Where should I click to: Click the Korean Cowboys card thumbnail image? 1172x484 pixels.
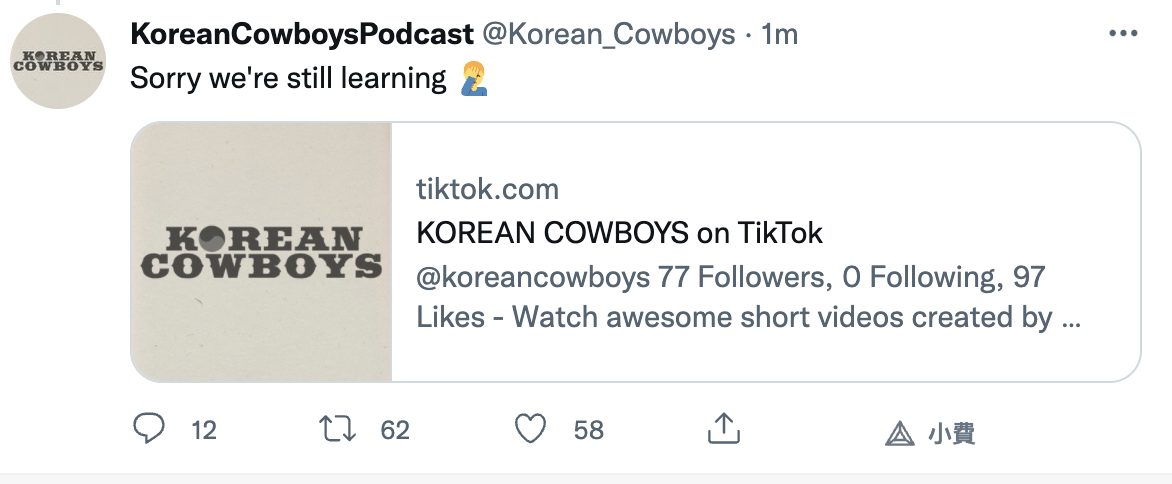click(261, 252)
